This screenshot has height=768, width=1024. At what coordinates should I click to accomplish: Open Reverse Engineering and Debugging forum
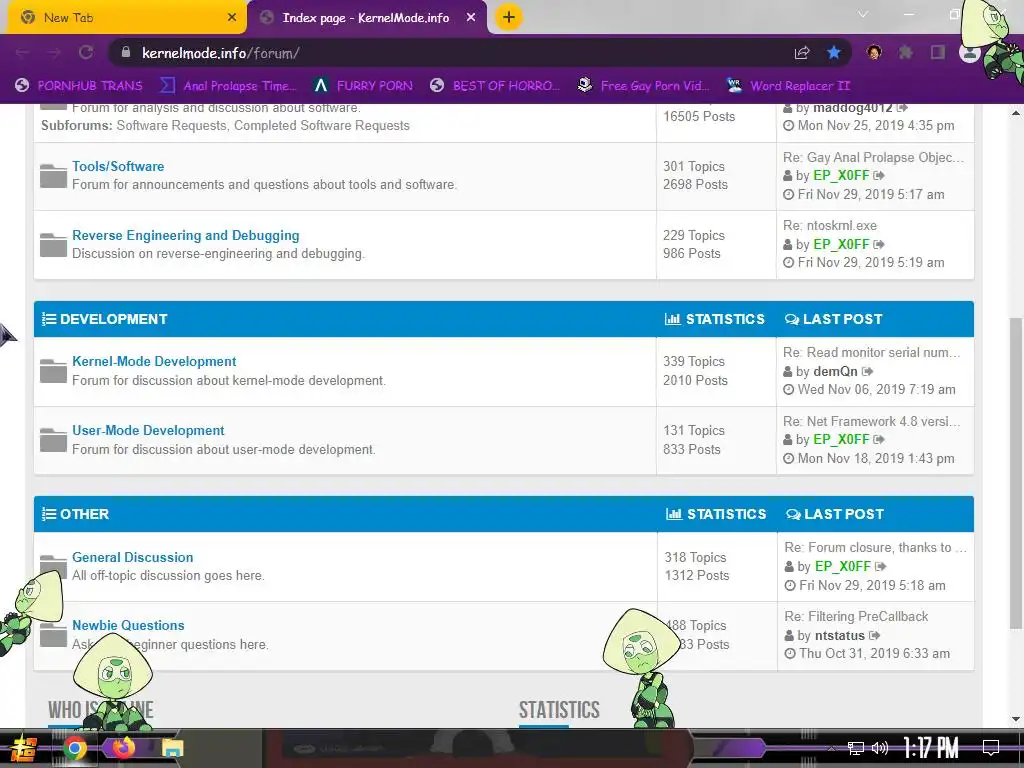point(185,235)
